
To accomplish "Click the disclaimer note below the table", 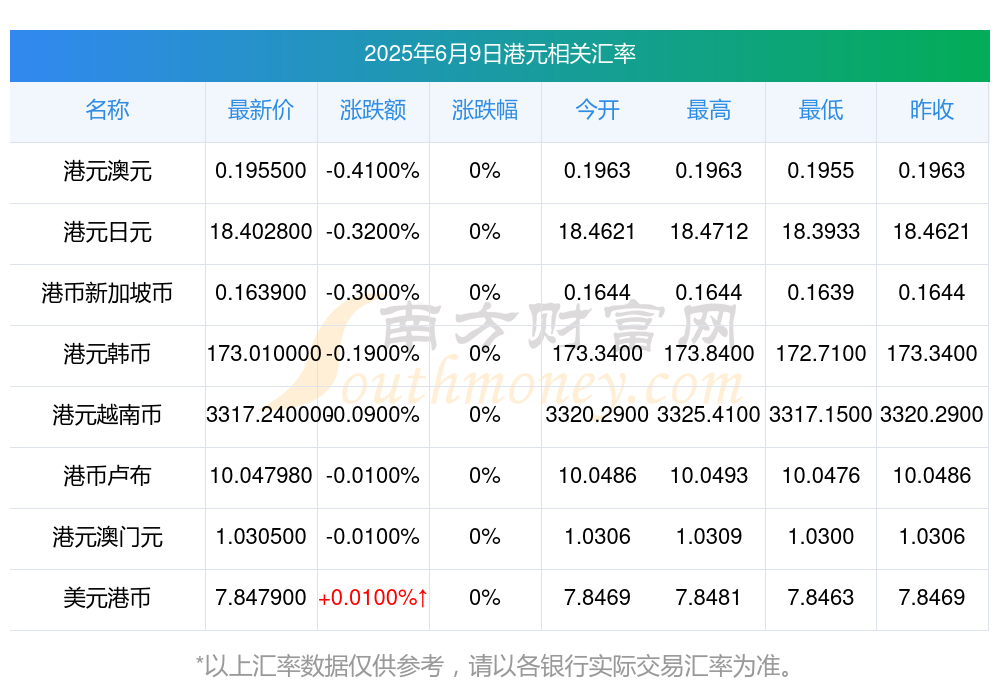I will pyautogui.click(x=495, y=665).
